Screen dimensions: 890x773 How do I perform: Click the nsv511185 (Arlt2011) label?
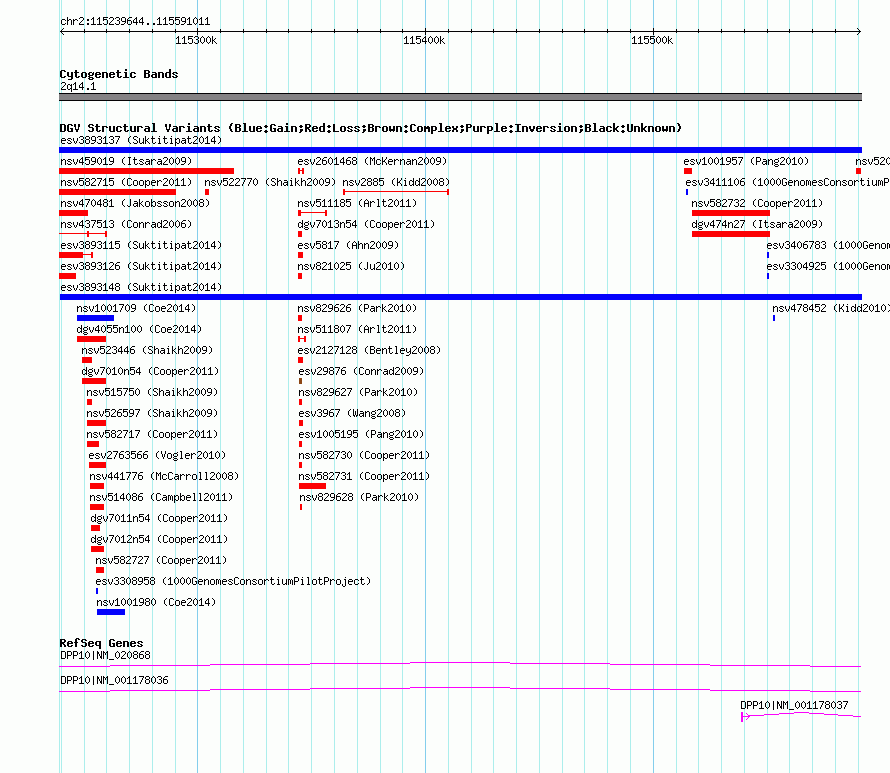[x=357, y=203]
